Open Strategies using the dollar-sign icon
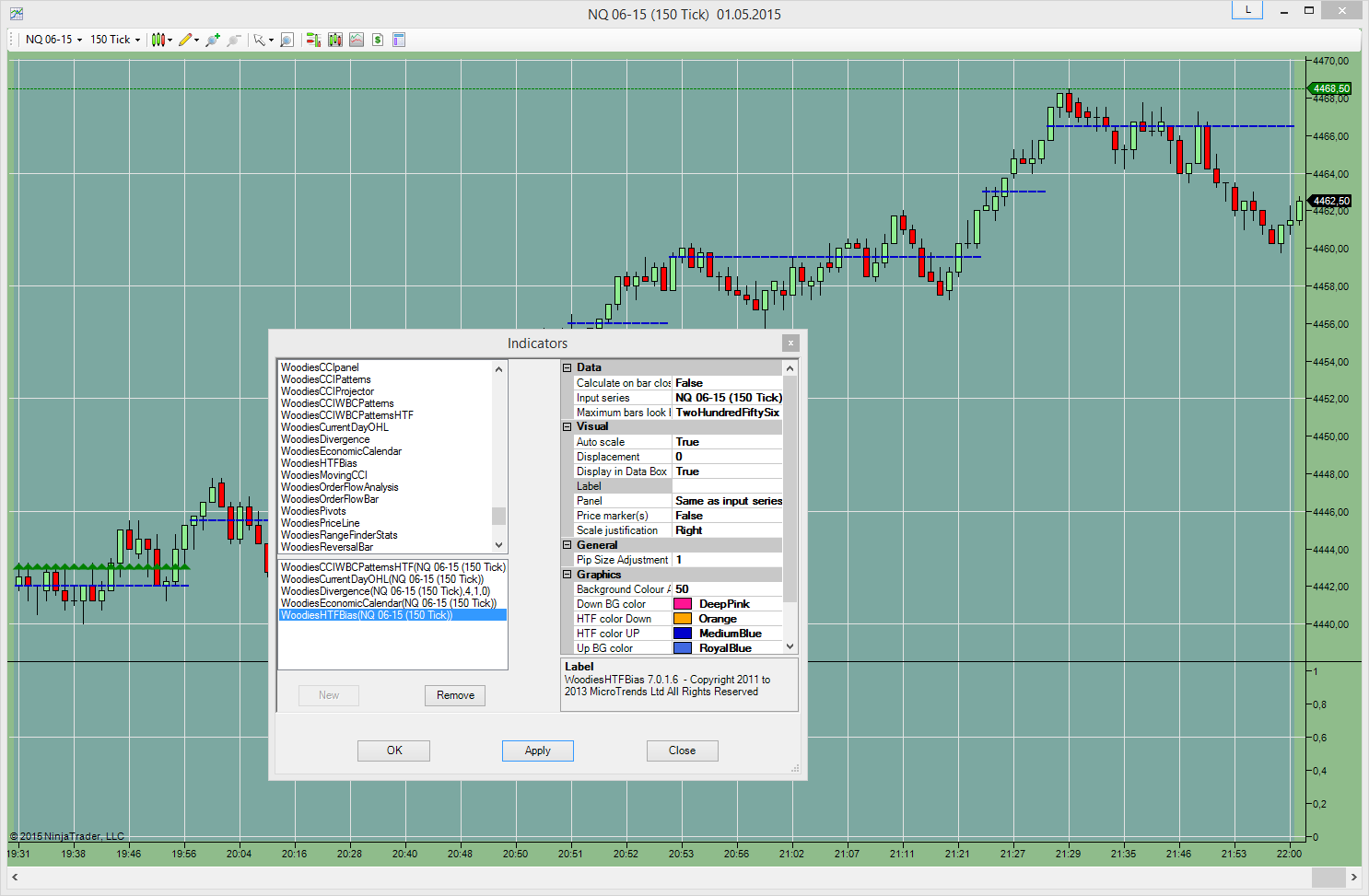 (378, 40)
